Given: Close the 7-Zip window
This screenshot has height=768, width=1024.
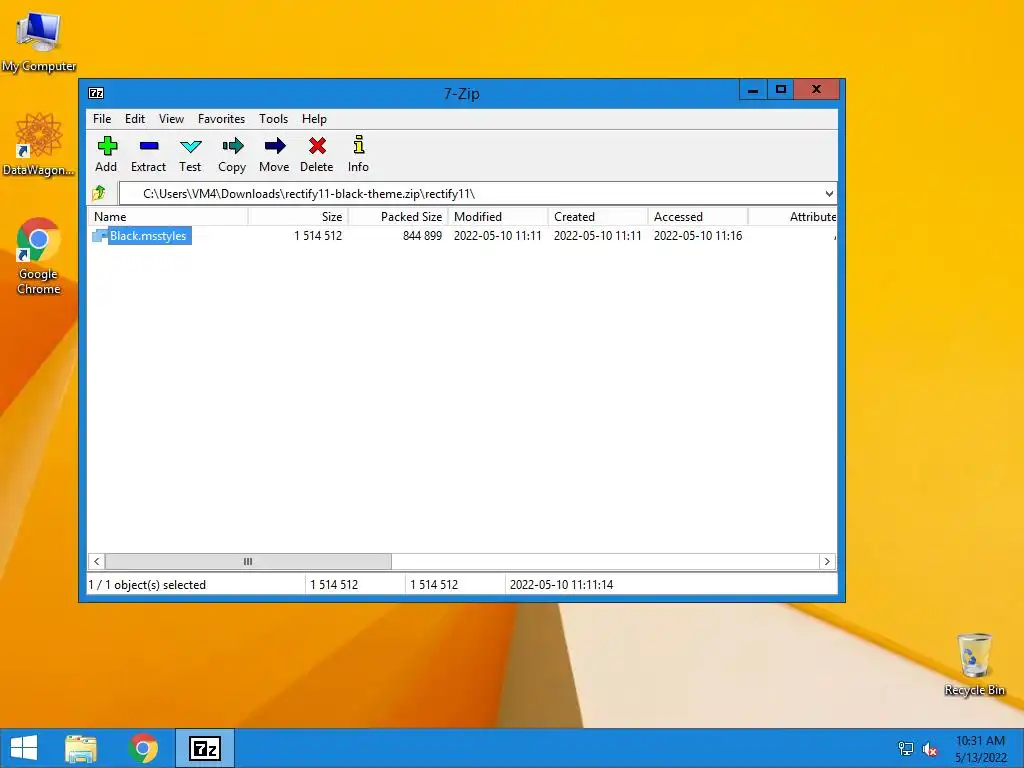Looking at the screenshot, I should [816, 90].
